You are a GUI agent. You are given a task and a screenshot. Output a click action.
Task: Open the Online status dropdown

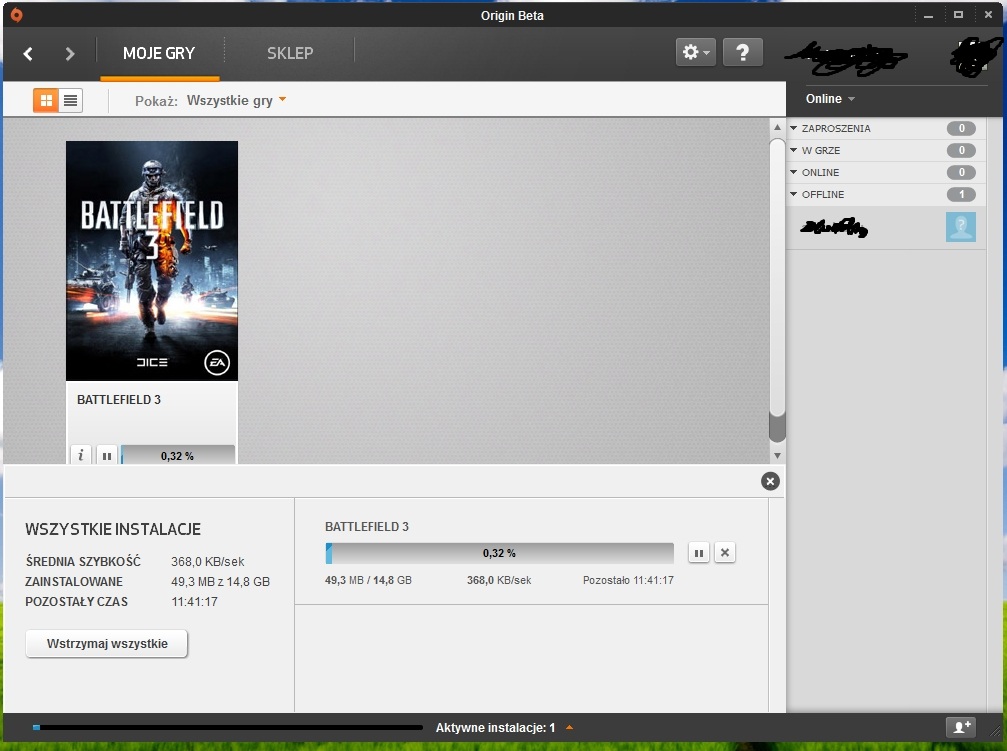pos(830,99)
